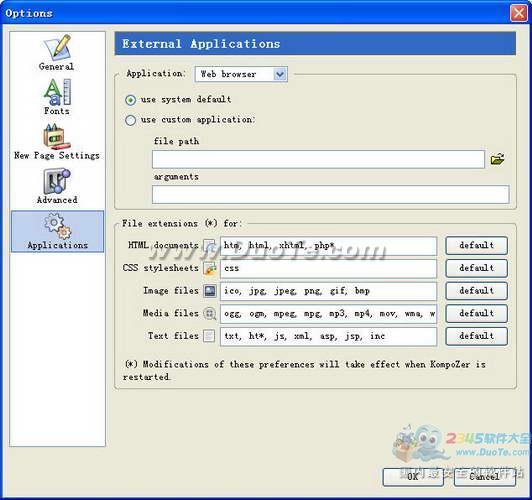This screenshot has height=500, width=532.
Task: Reset HTML documents extensions to default
Action: point(476,245)
